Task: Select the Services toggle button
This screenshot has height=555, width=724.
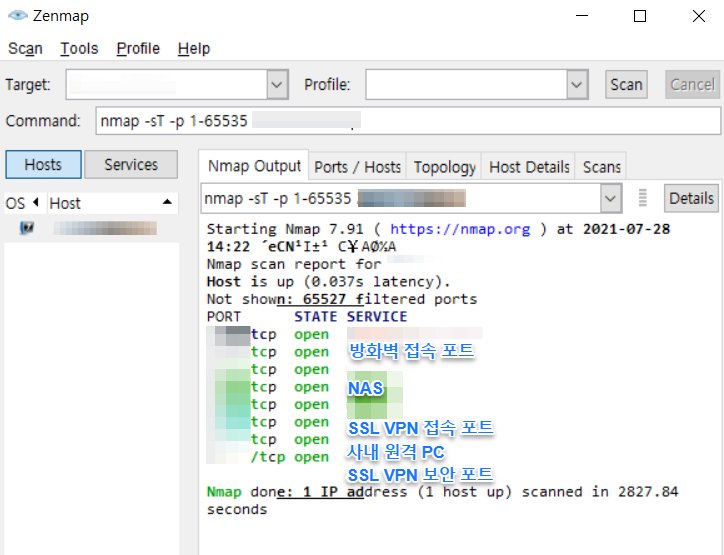Action: 131,164
